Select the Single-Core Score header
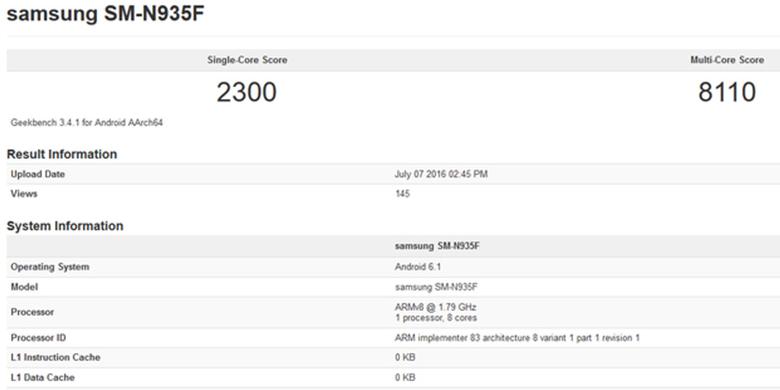The width and height of the screenshot is (780, 390). point(247,60)
